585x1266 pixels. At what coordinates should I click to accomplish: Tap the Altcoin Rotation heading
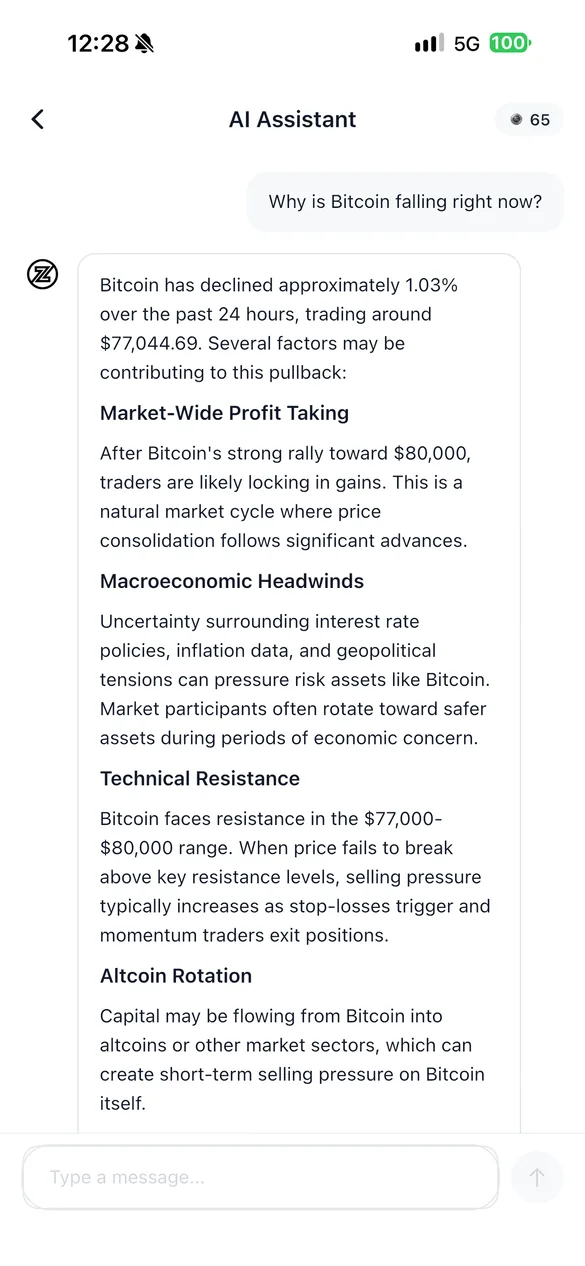(176, 975)
